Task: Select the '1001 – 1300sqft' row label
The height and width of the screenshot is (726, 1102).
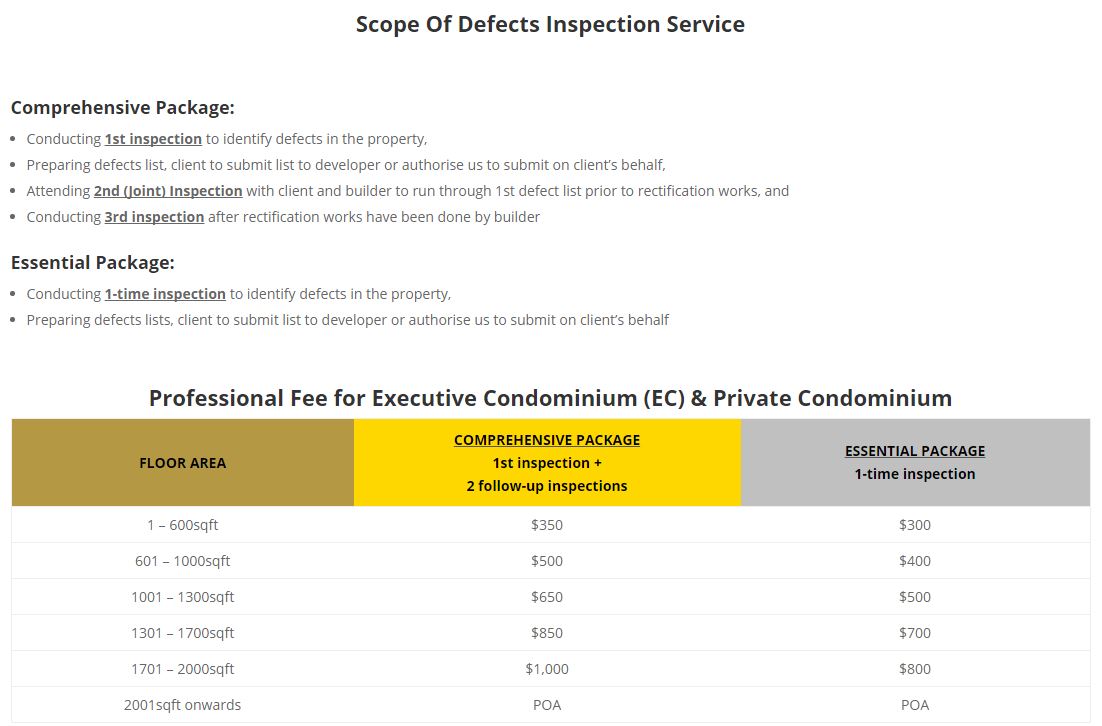Action: (x=183, y=597)
